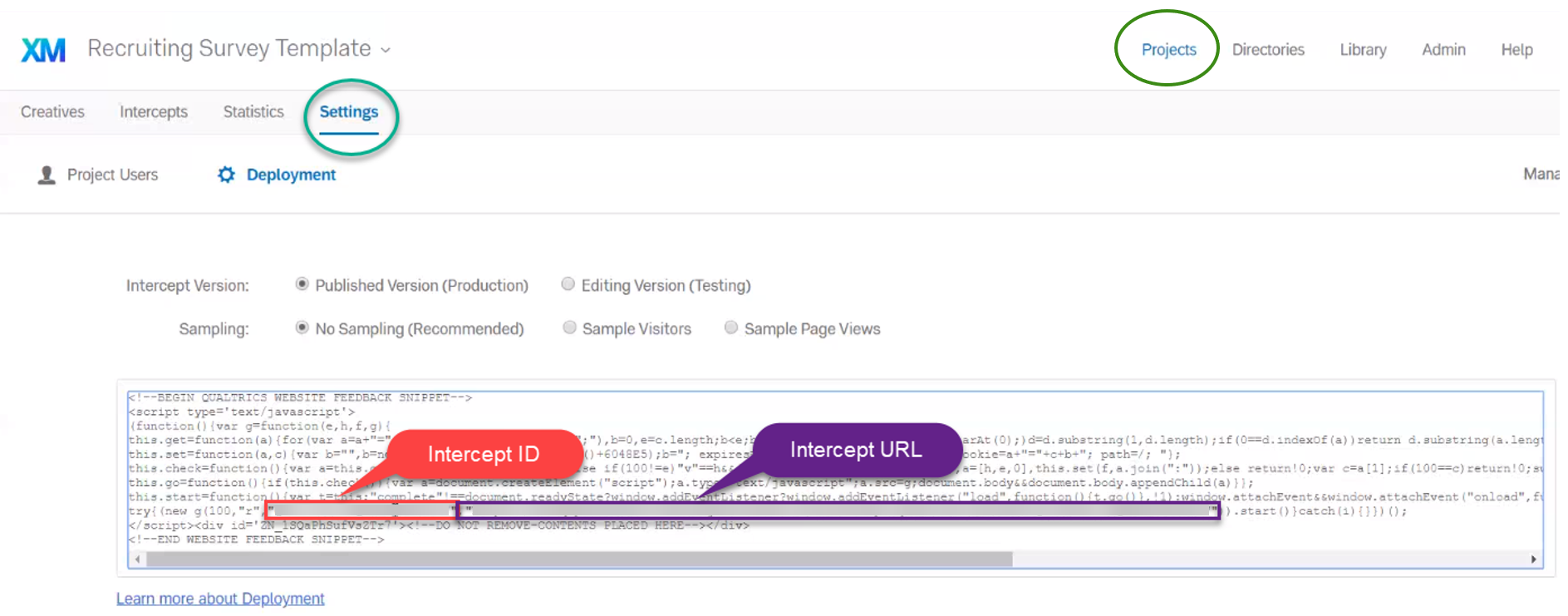Click the Deployment gear icon

[226, 175]
